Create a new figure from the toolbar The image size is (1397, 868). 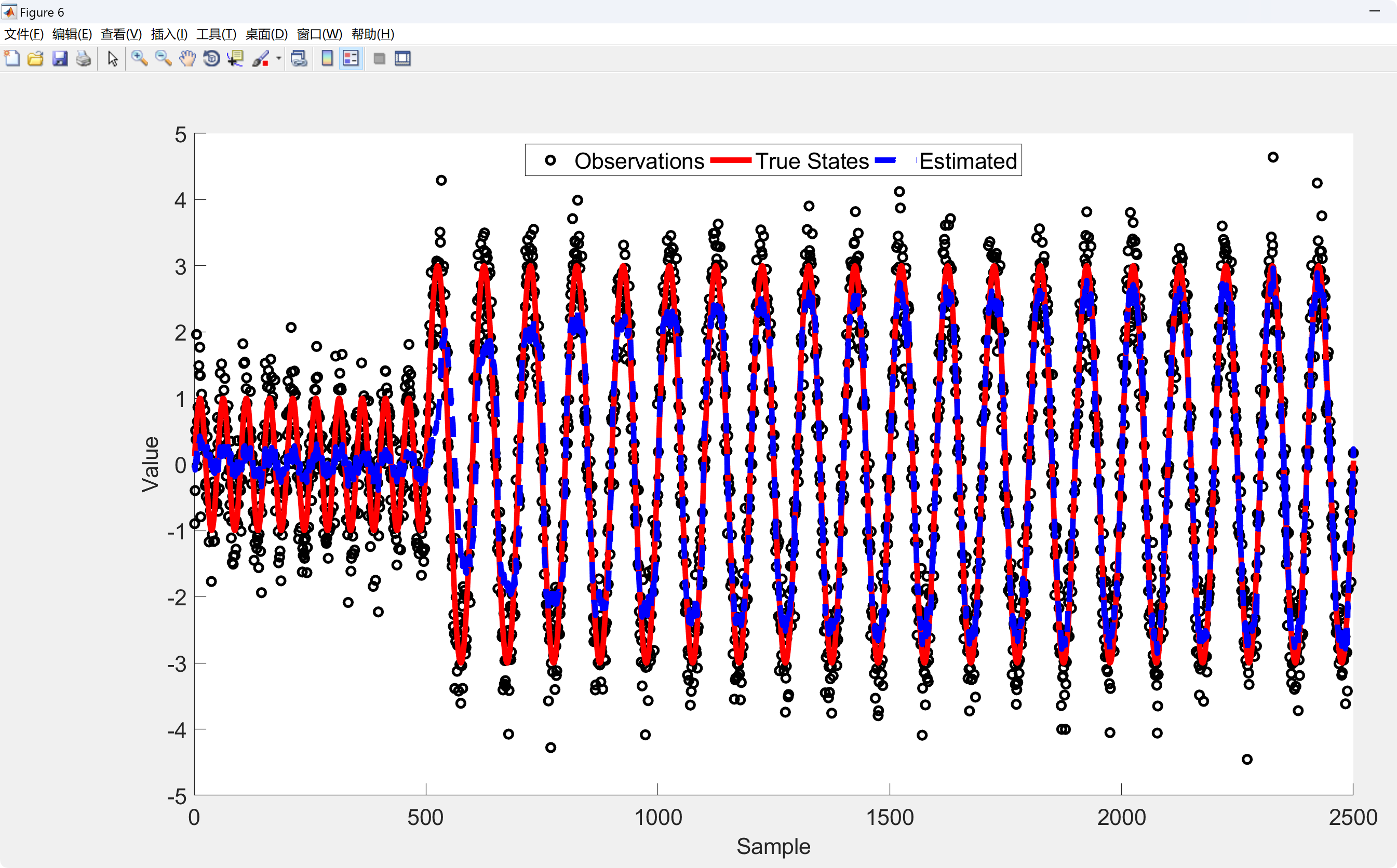[x=12, y=59]
